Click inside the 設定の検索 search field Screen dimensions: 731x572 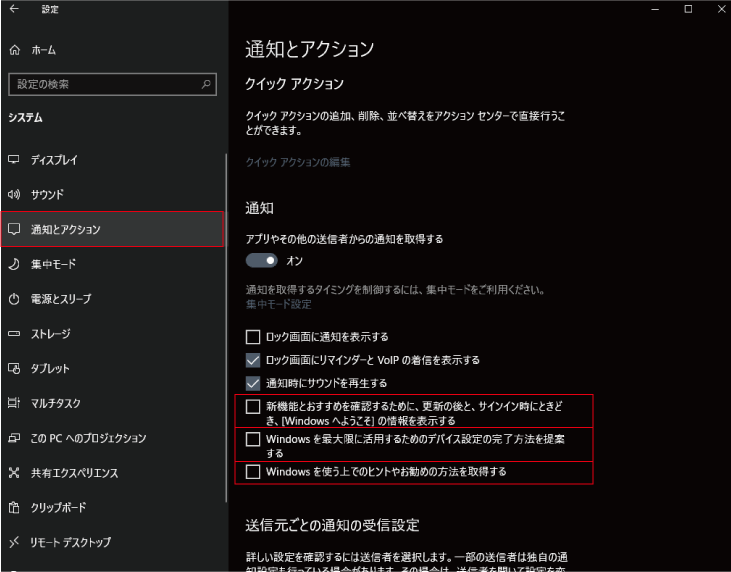pos(100,85)
